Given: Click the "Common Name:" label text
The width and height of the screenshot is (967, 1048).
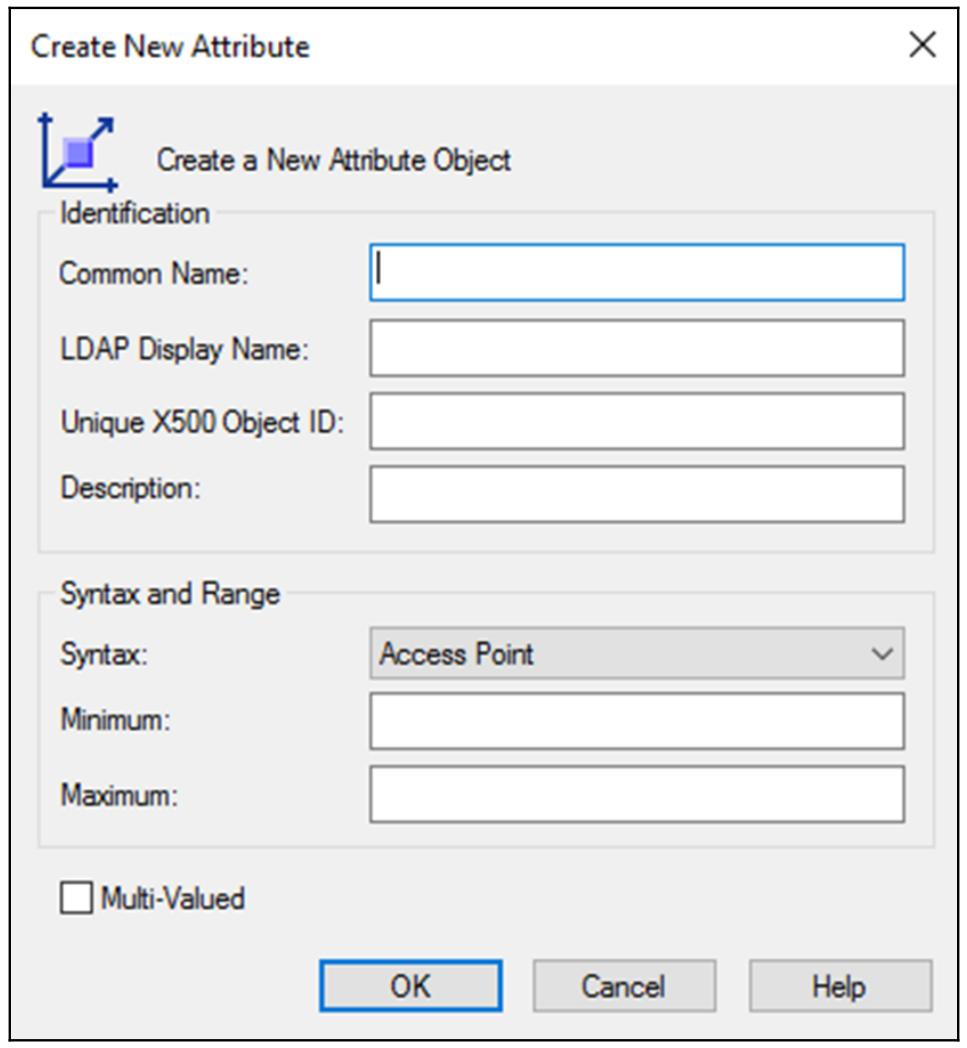Looking at the screenshot, I should click(153, 274).
